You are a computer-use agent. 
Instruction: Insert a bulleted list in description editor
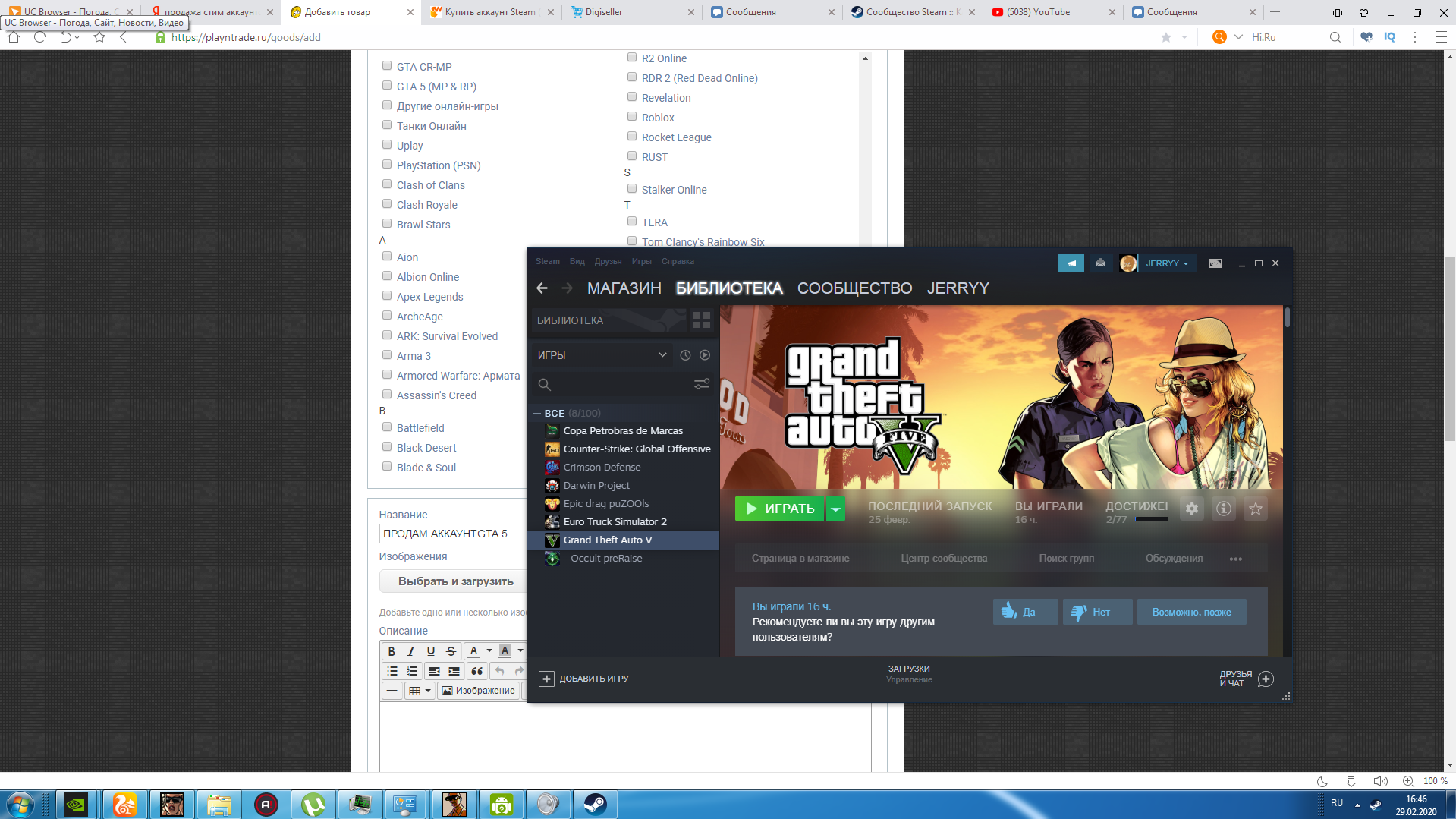[392, 671]
